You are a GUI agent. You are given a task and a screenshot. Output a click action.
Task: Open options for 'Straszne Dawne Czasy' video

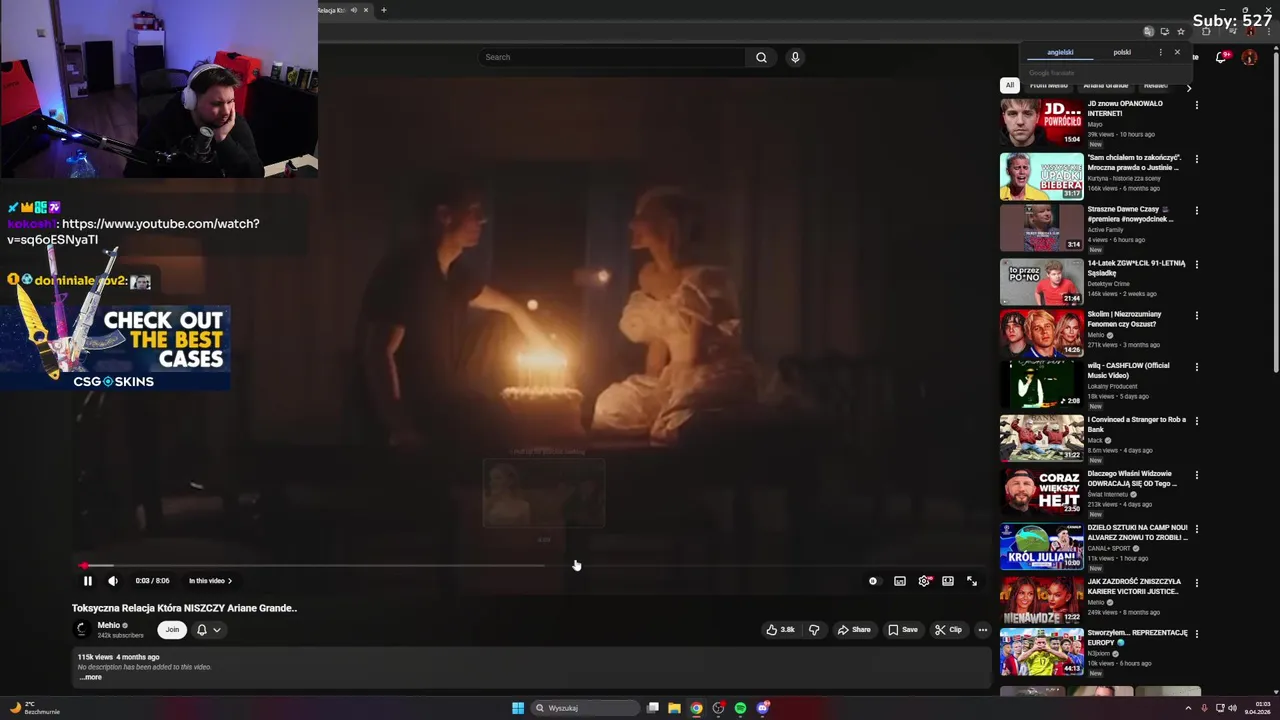click(x=1196, y=211)
